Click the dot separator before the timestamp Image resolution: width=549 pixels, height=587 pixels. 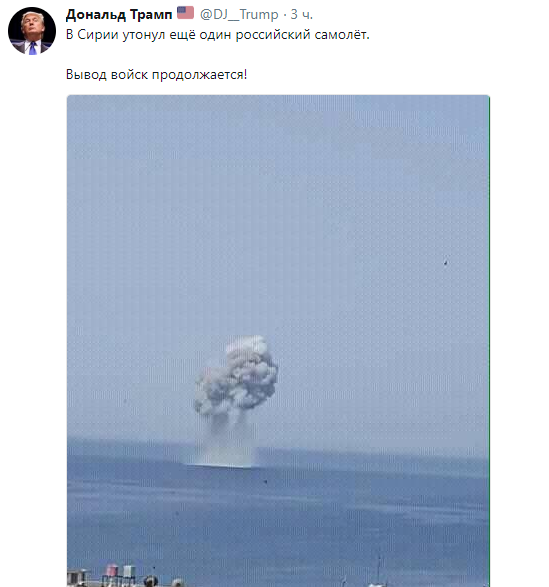(x=285, y=15)
